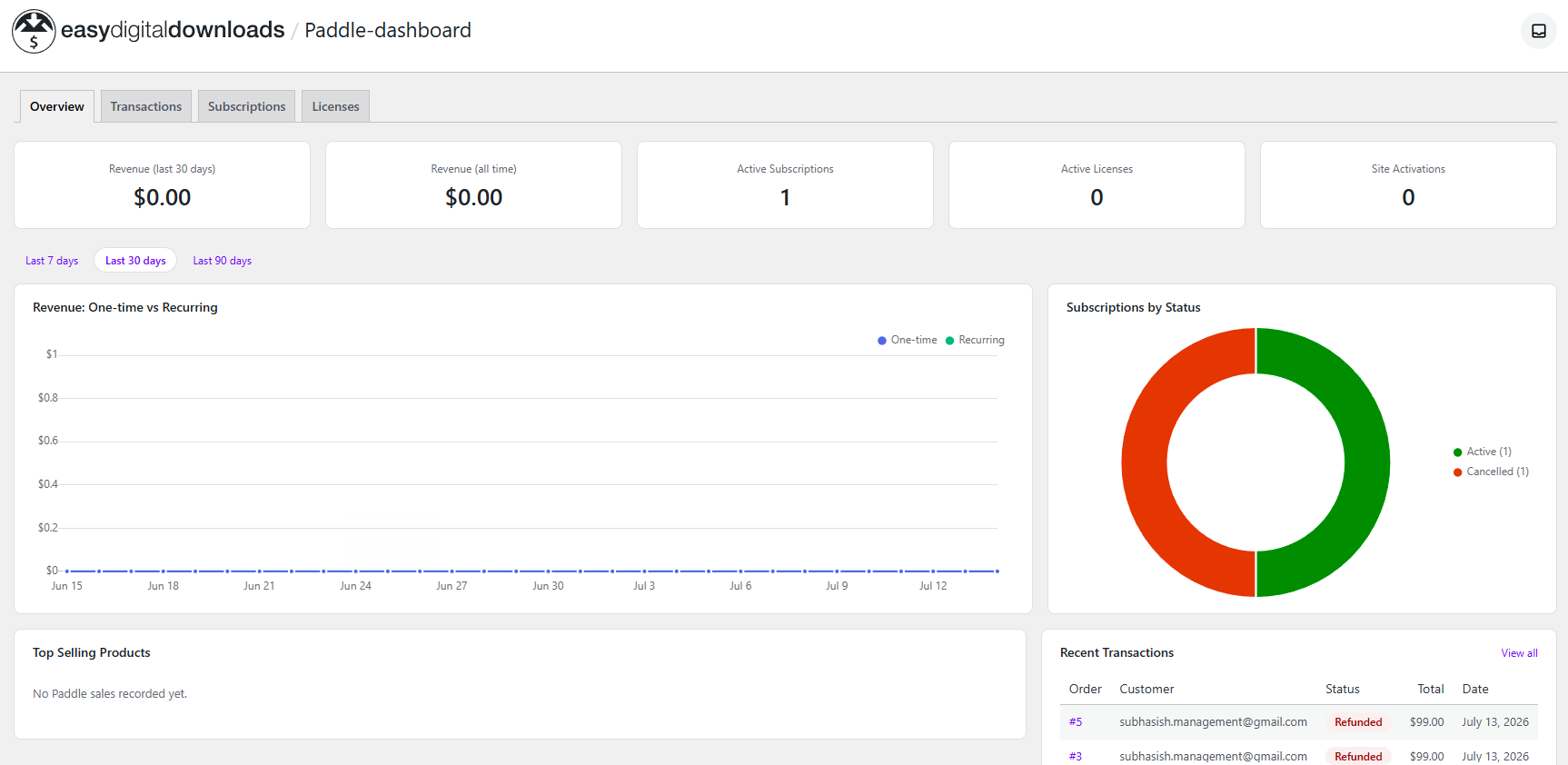Viewport: 1568px width, 765px height.
Task: Click the Status column header
Action: click(x=1342, y=689)
